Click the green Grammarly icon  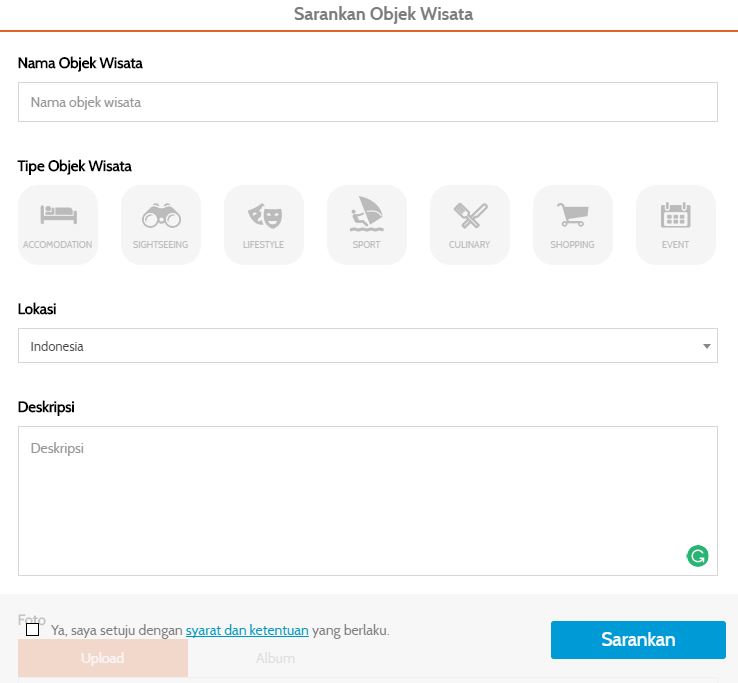[698, 556]
